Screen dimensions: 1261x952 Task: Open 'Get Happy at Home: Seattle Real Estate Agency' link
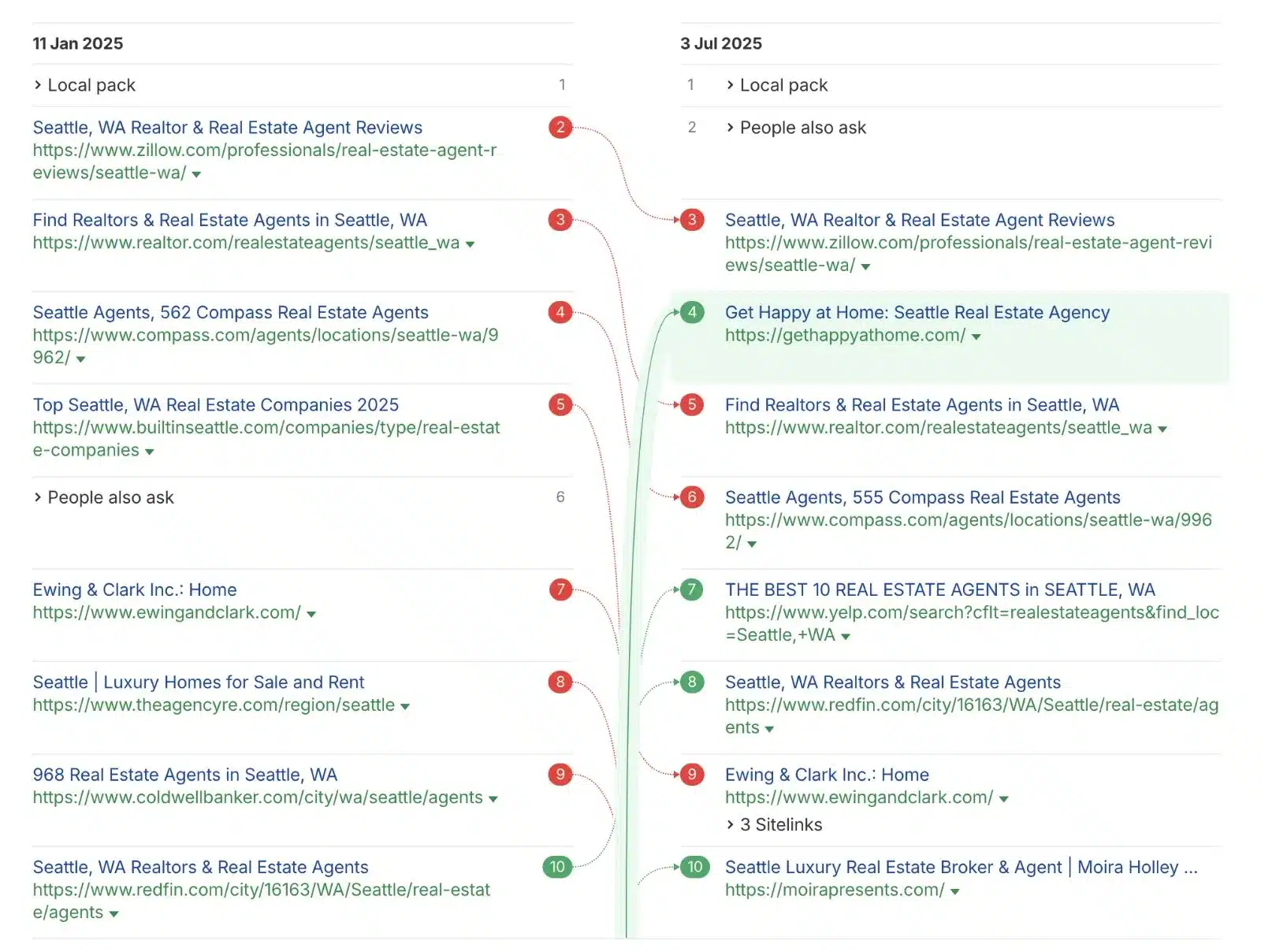(x=917, y=313)
